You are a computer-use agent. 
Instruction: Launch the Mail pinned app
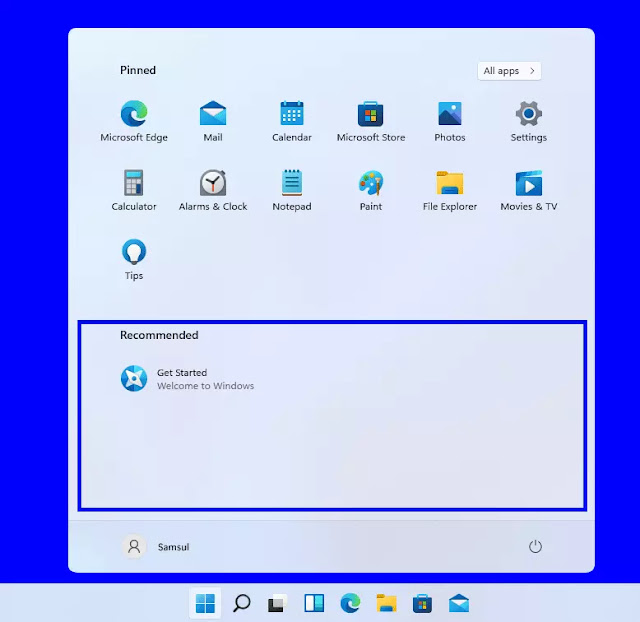coord(213,121)
